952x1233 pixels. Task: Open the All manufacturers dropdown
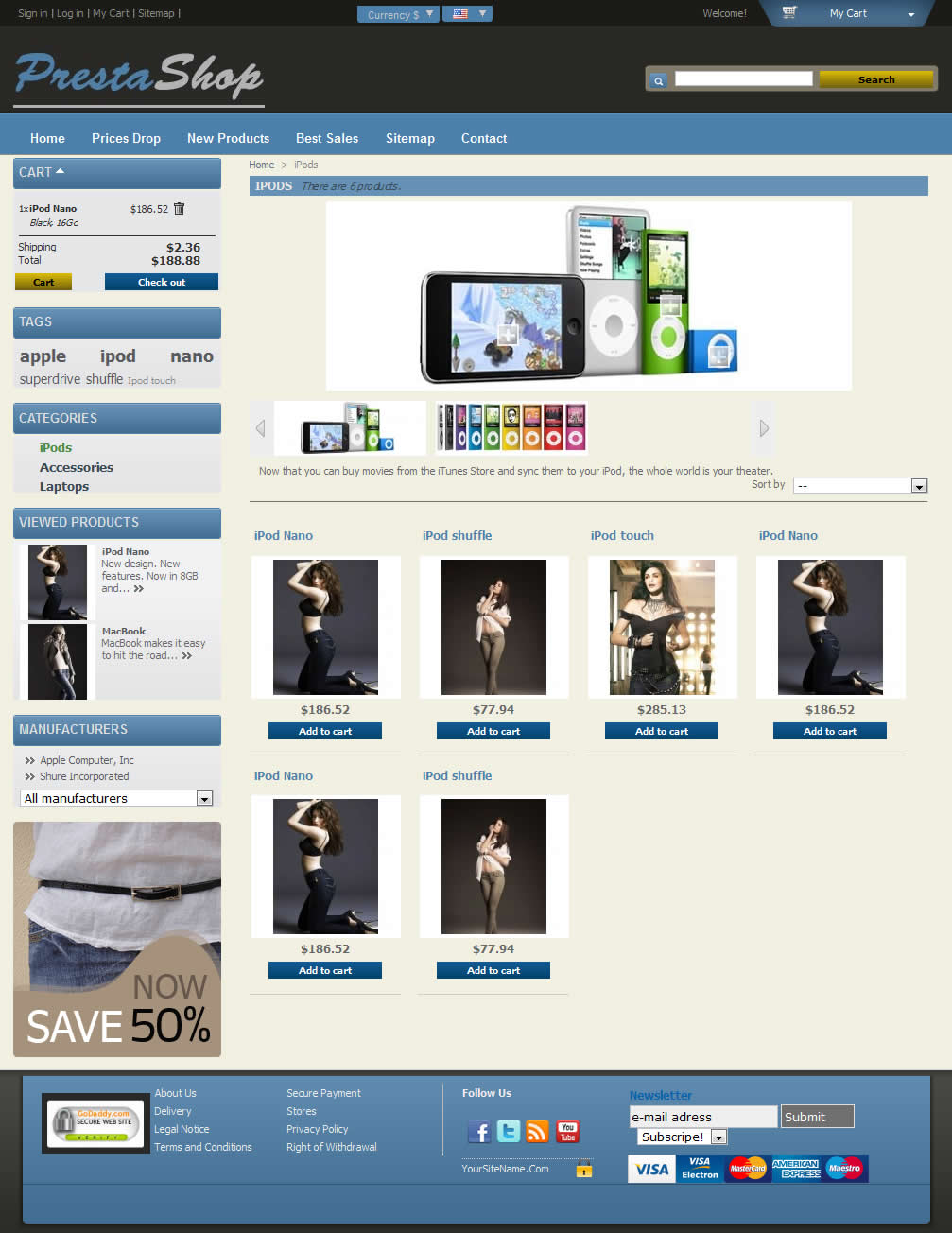(x=116, y=798)
